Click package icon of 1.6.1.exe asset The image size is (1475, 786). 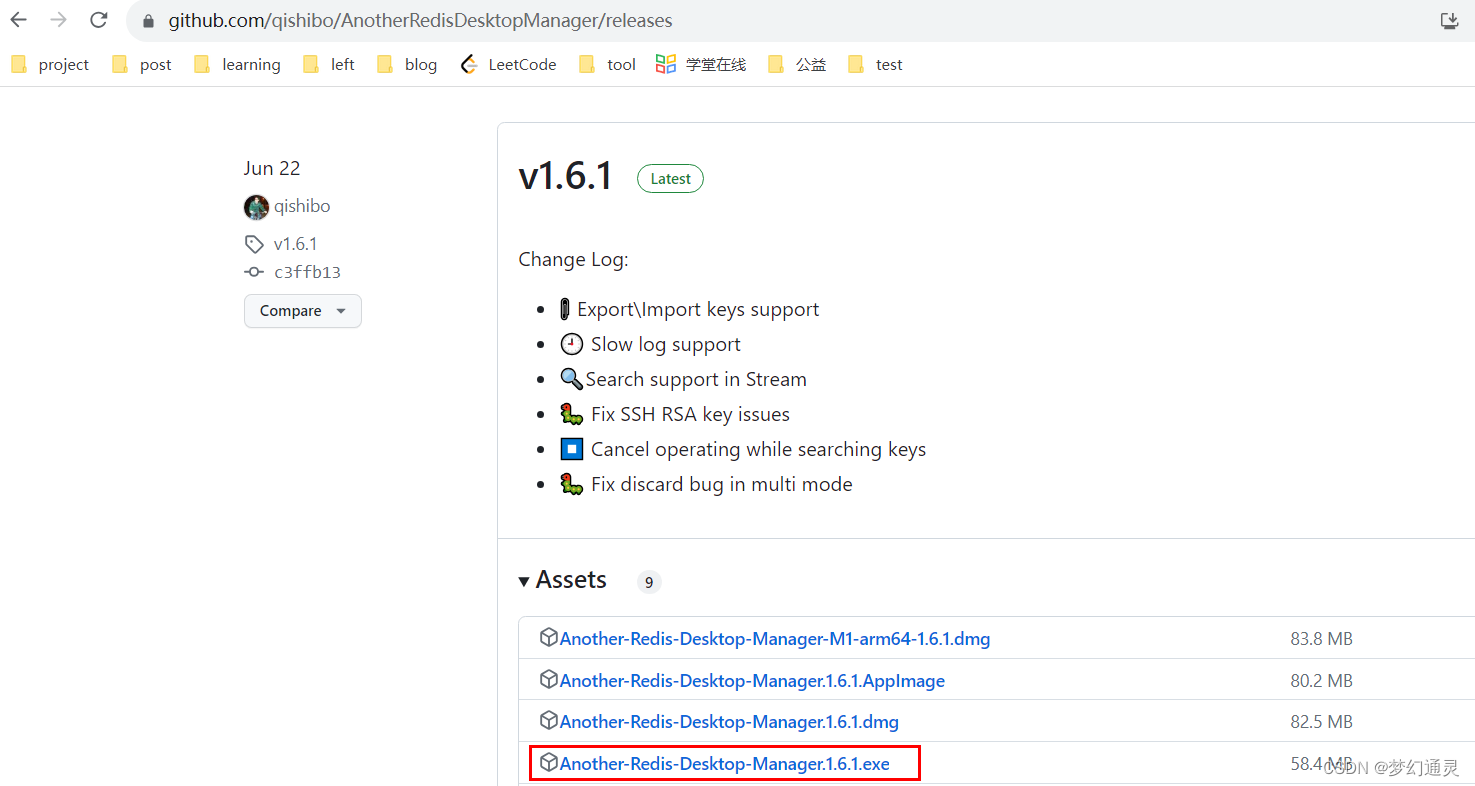pyautogui.click(x=548, y=762)
